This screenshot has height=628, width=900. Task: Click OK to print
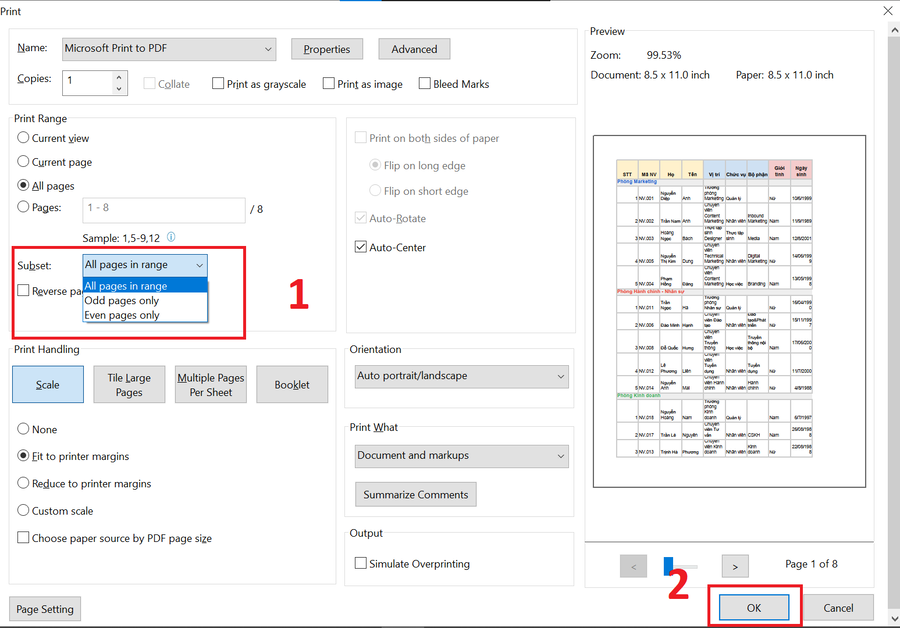(x=754, y=608)
